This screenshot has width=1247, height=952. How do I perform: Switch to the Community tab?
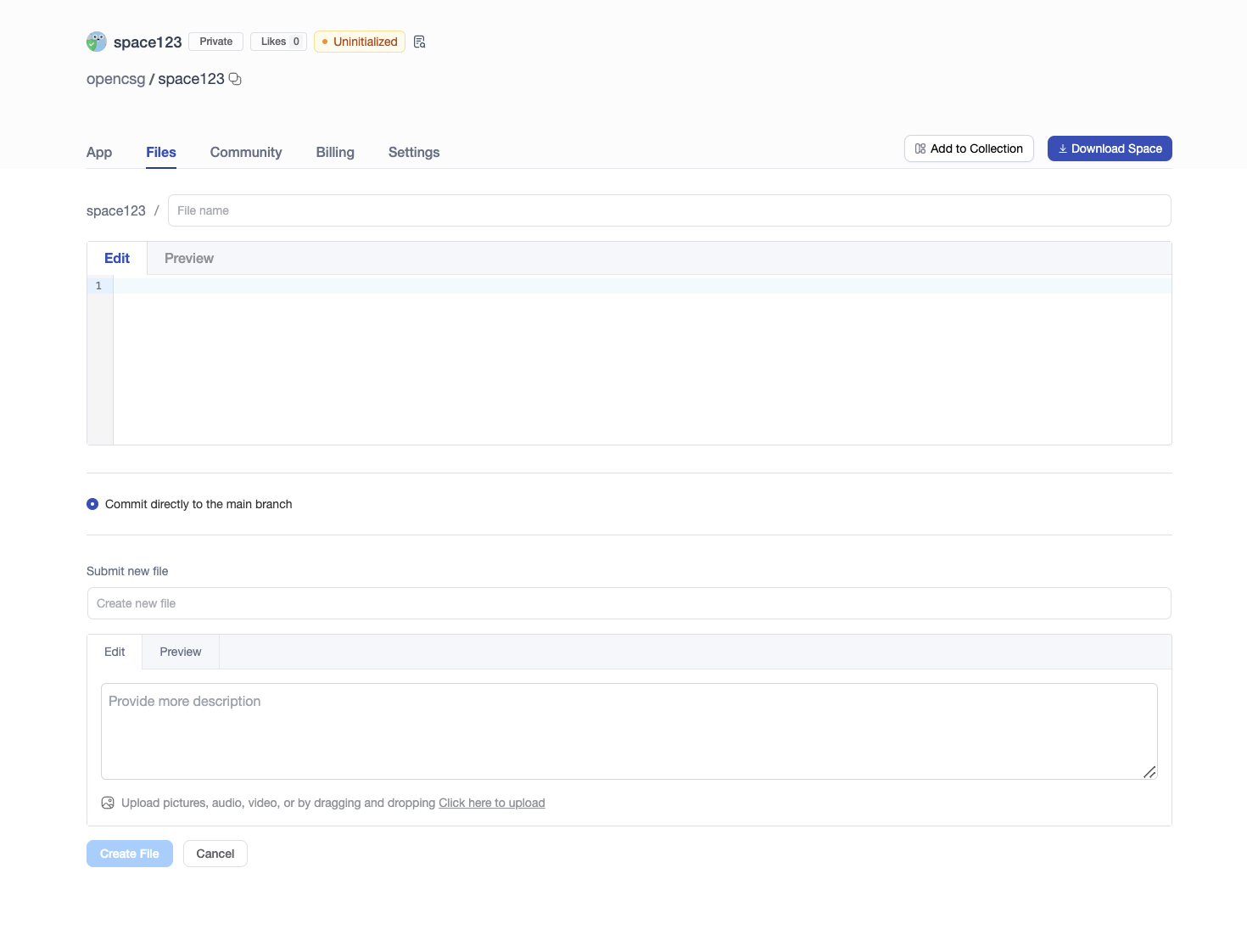[245, 152]
